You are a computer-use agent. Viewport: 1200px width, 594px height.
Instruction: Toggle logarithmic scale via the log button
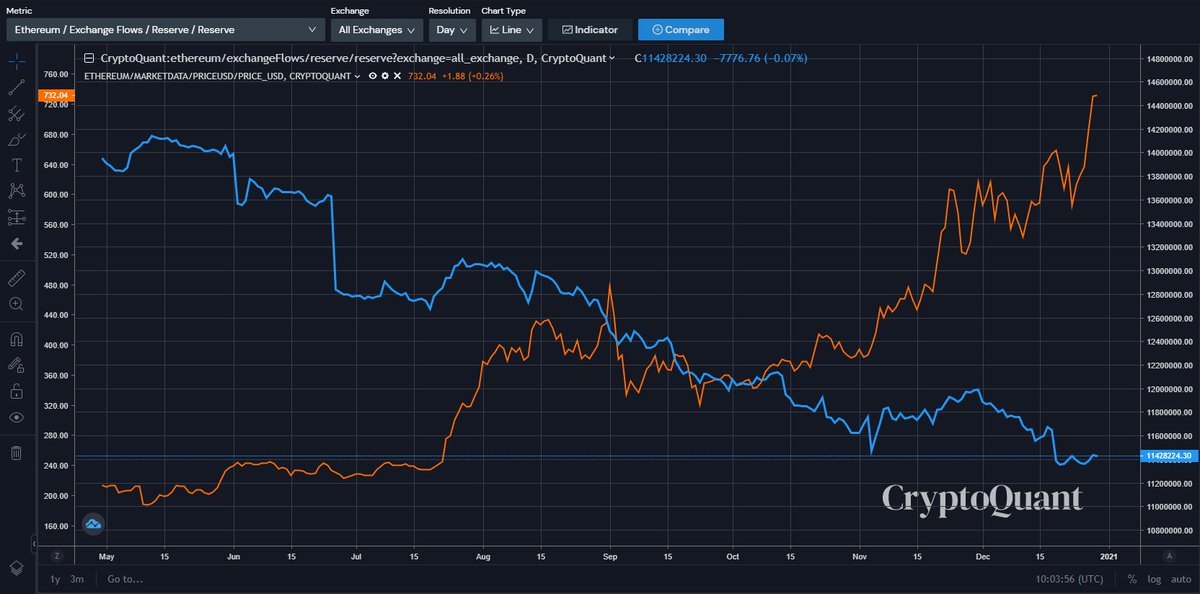1153,578
